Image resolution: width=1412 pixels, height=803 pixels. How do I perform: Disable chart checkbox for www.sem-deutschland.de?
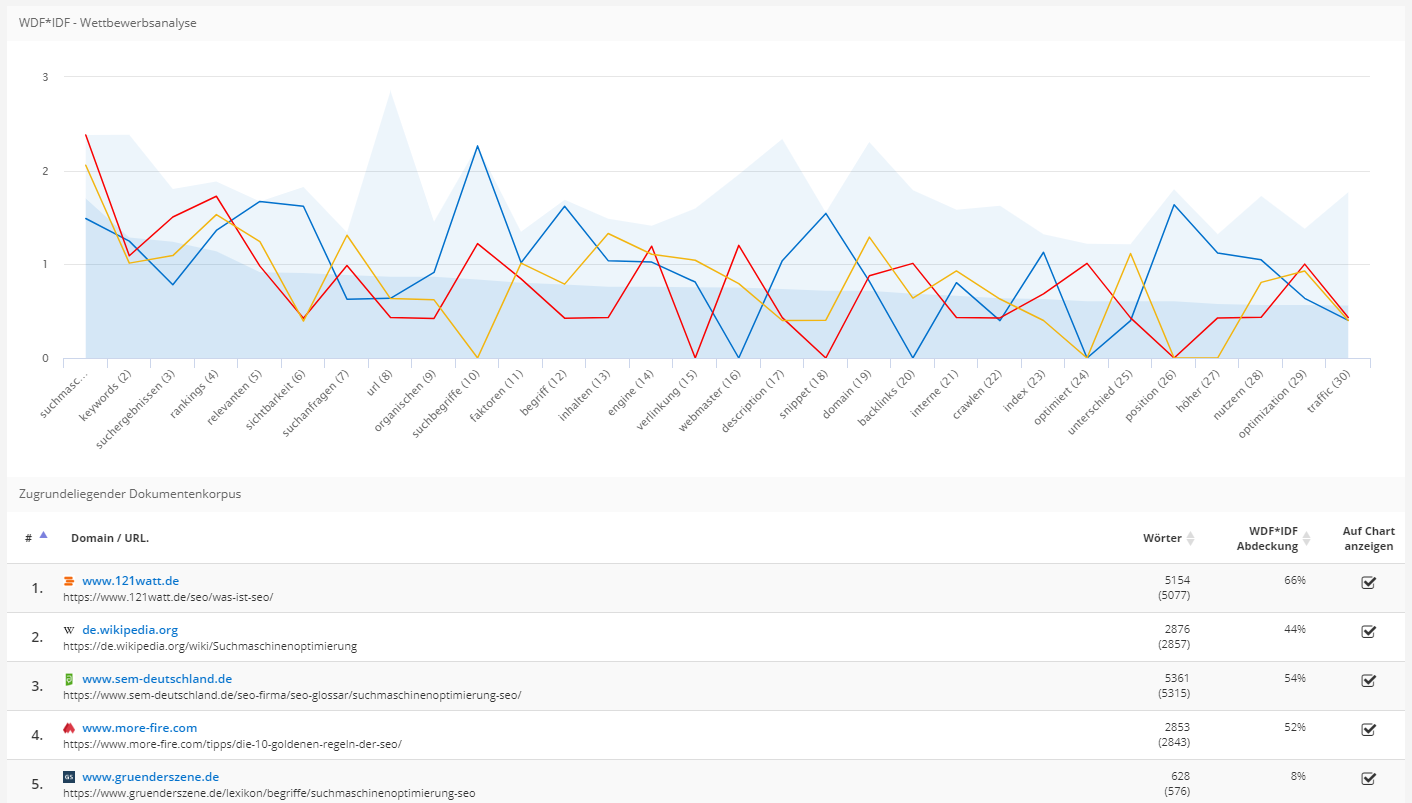click(1368, 680)
